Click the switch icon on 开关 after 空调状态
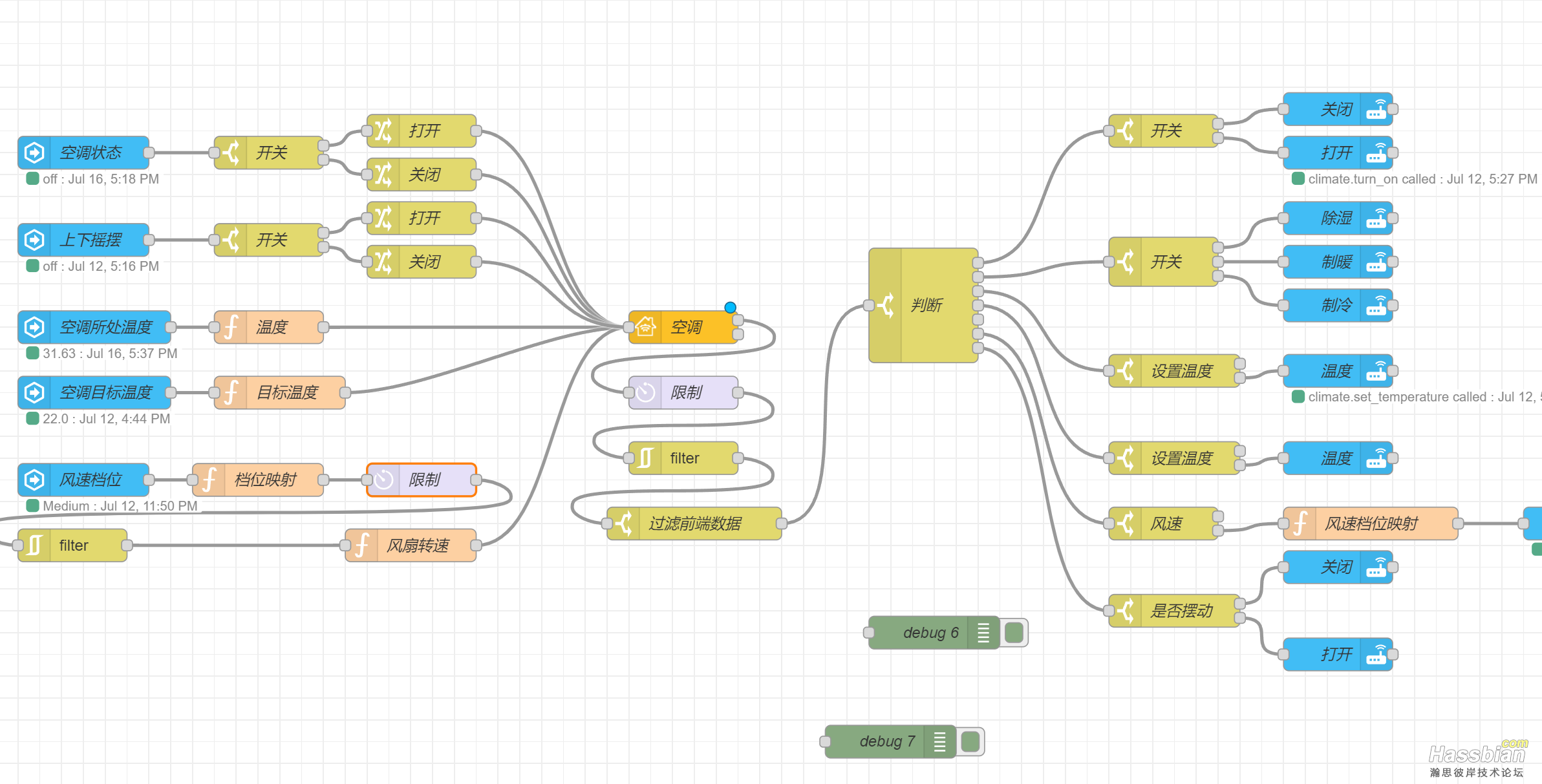This screenshot has height=784, width=1542. point(231,153)
